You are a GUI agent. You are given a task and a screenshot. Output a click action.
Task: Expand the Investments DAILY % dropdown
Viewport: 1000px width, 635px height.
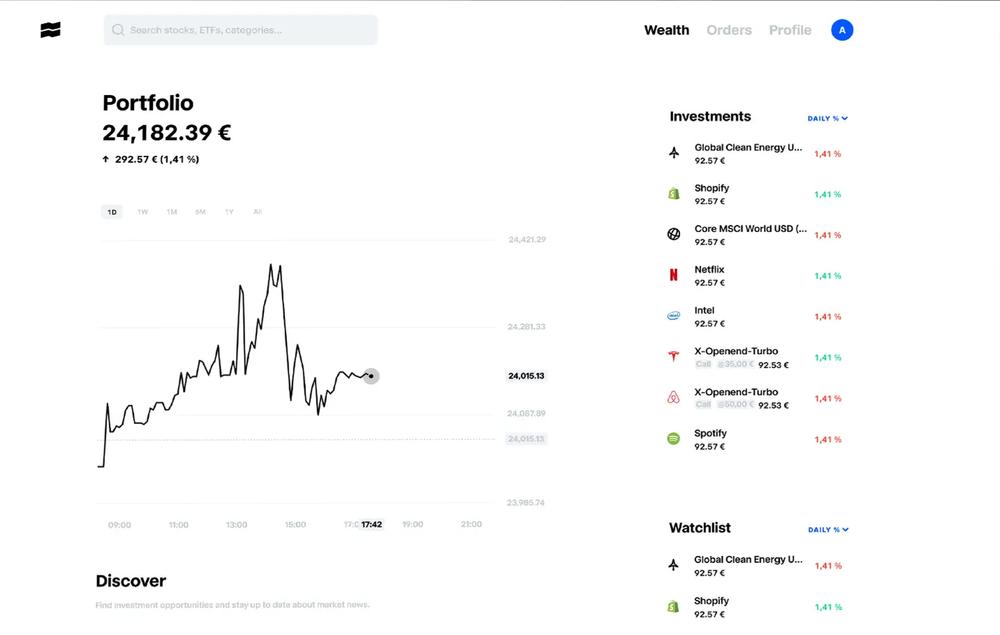pos(827,119)
